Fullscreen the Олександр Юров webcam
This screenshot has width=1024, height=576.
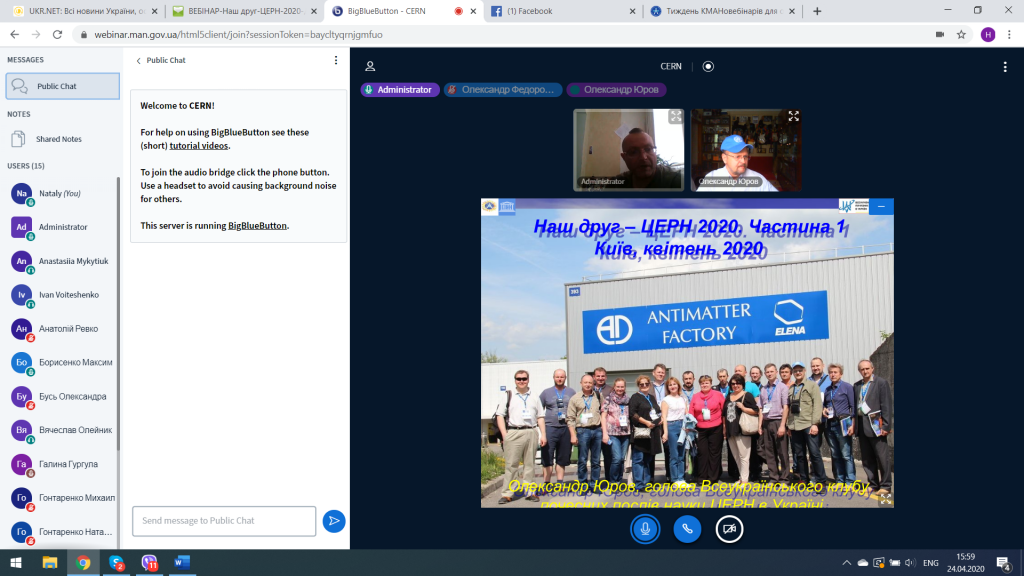pyautogui.click(x=793, y=116)
